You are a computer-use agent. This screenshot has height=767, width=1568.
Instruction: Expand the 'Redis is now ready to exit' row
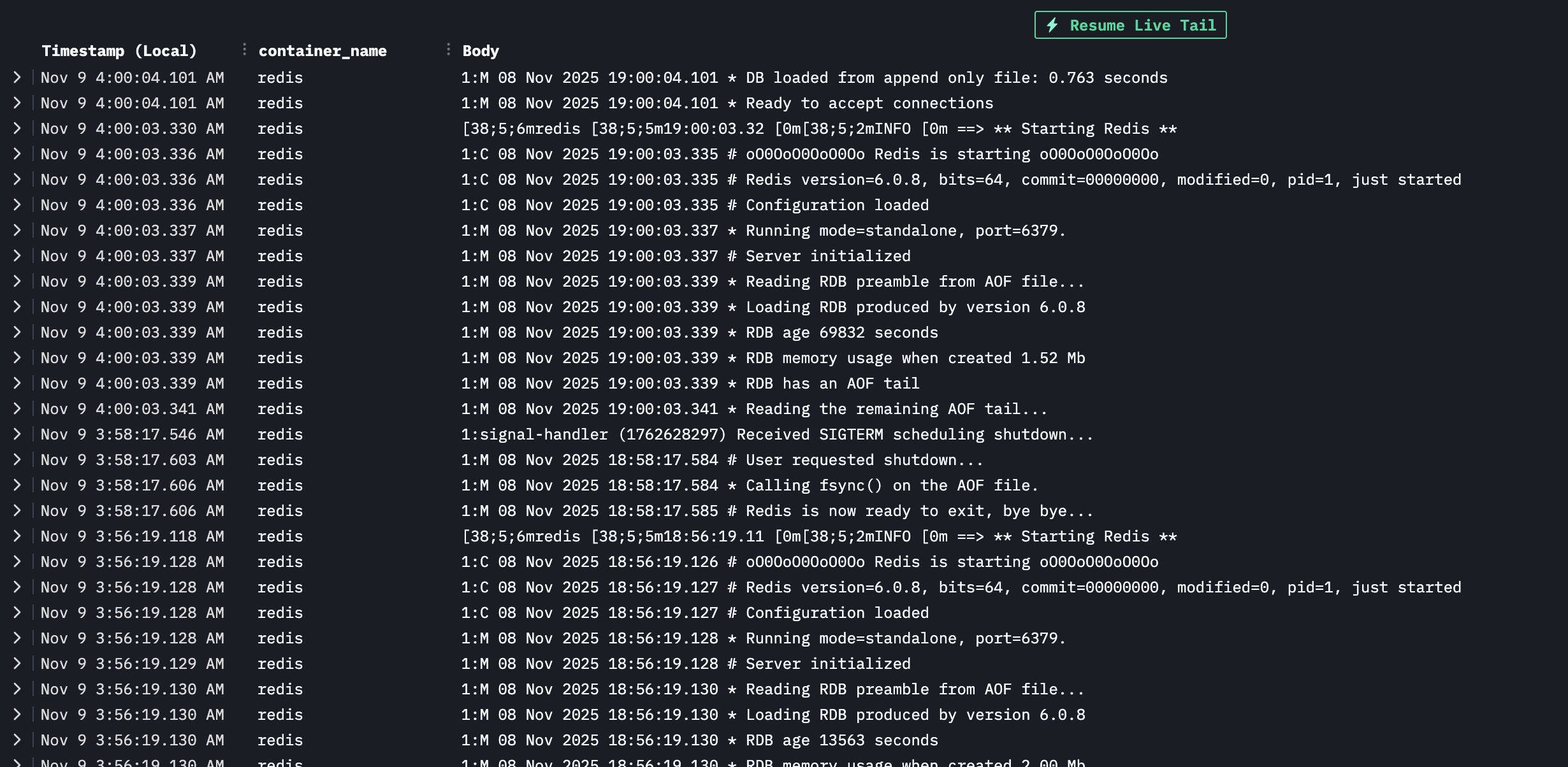point(17,511)
